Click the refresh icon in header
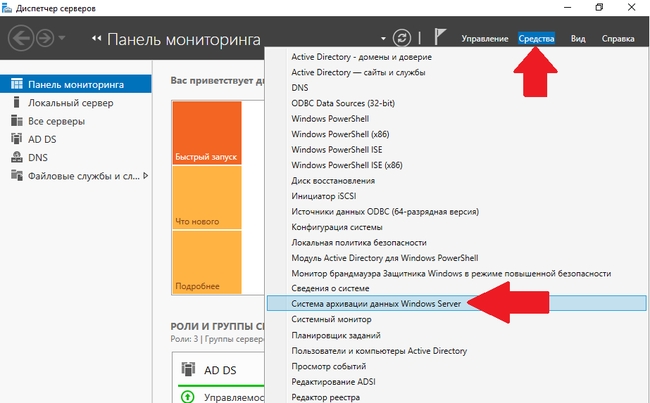This screenshot has width=650, height=403. tap(402, 38)
